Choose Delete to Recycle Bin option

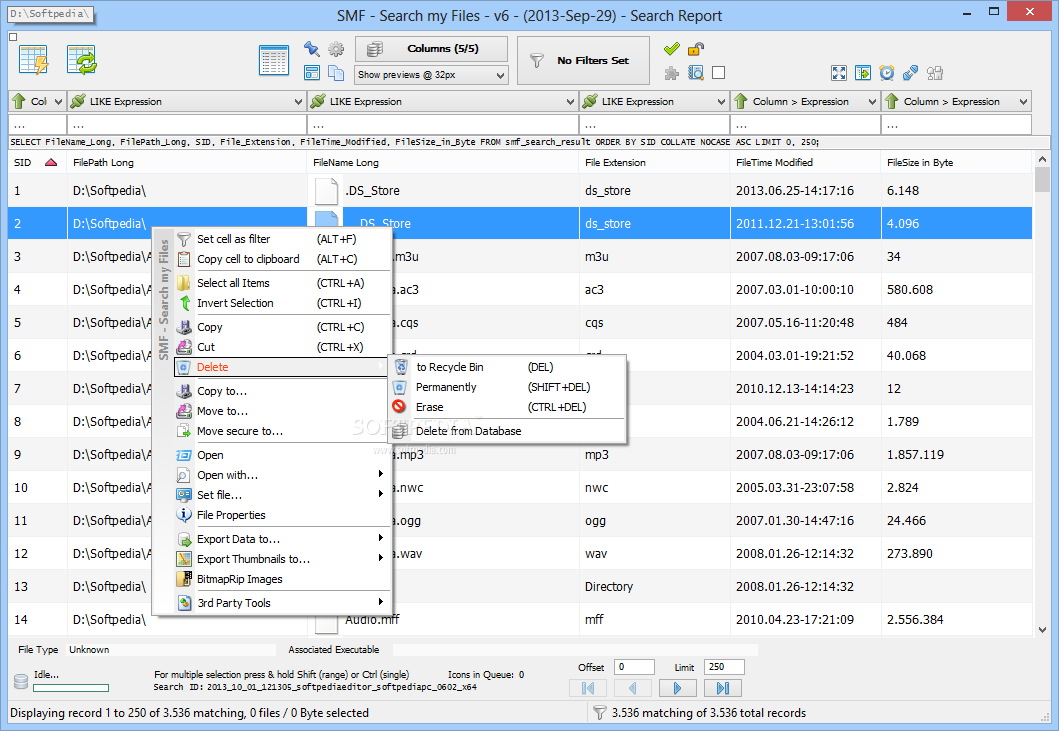pyautogui.click(x=507, y=367)
